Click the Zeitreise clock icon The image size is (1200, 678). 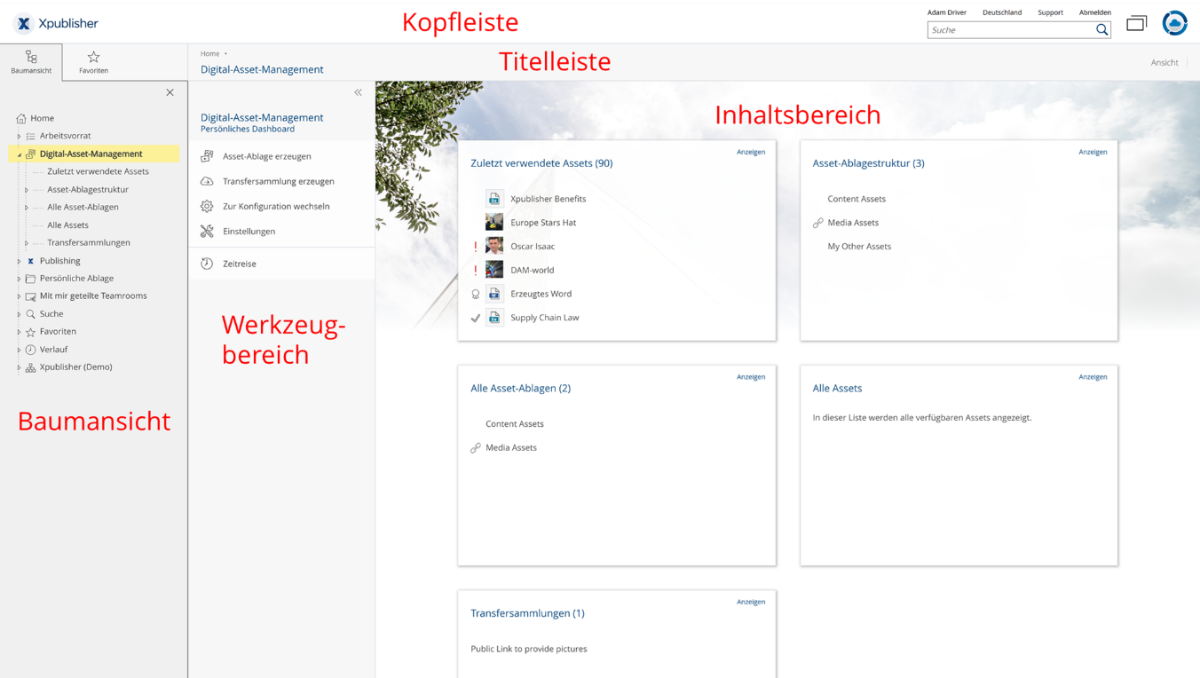tap(207, 264)
